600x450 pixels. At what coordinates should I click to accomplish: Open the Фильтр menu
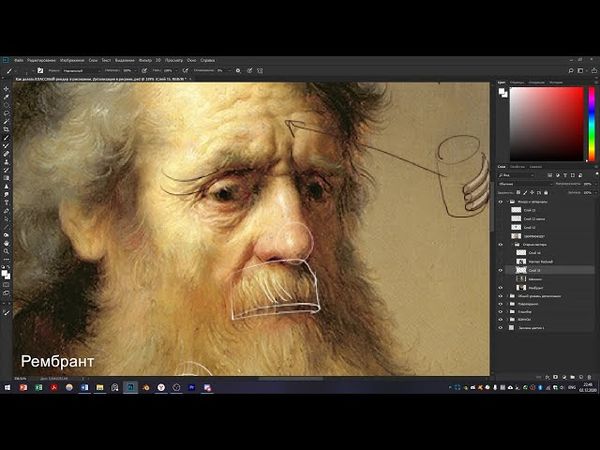145,60
